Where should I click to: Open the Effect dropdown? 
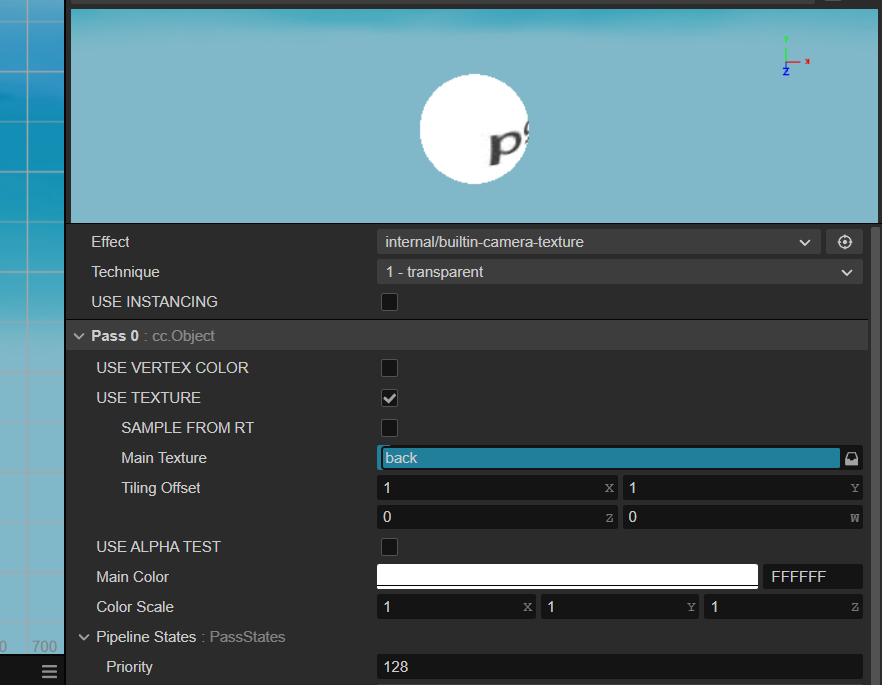coord(598,242)
